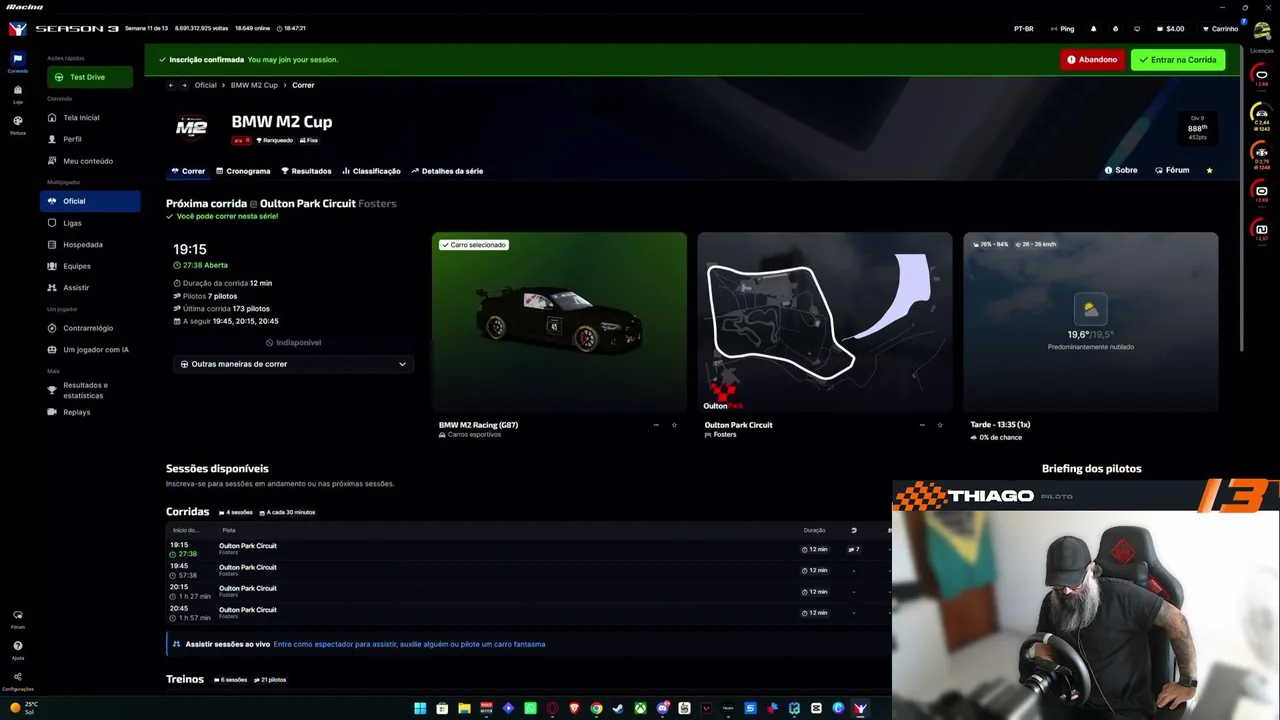This screenshot has height=720, width=1280.
Task: Click the sports car license gauge C 2.44
Action: point(1261,118)
